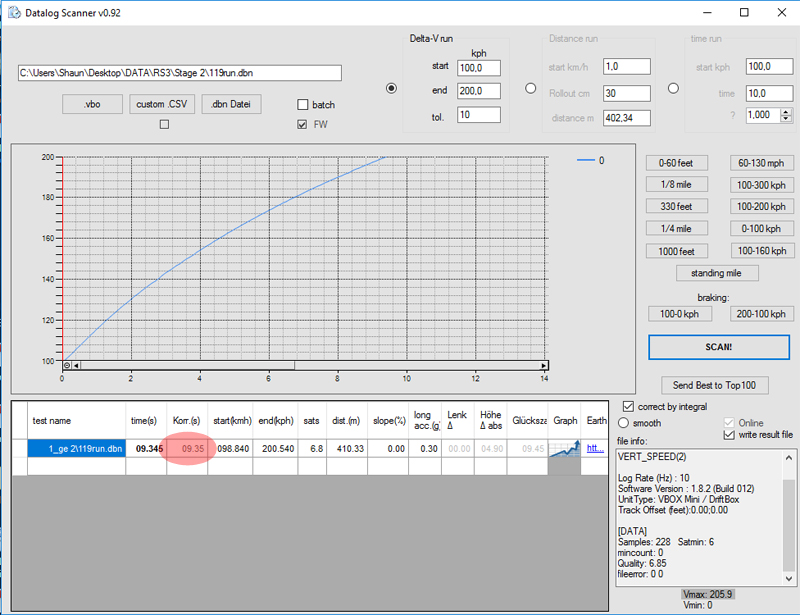800x615 pixels.
Task: Open the htt... Earth link in the results row
Action: tap(597, 450)
